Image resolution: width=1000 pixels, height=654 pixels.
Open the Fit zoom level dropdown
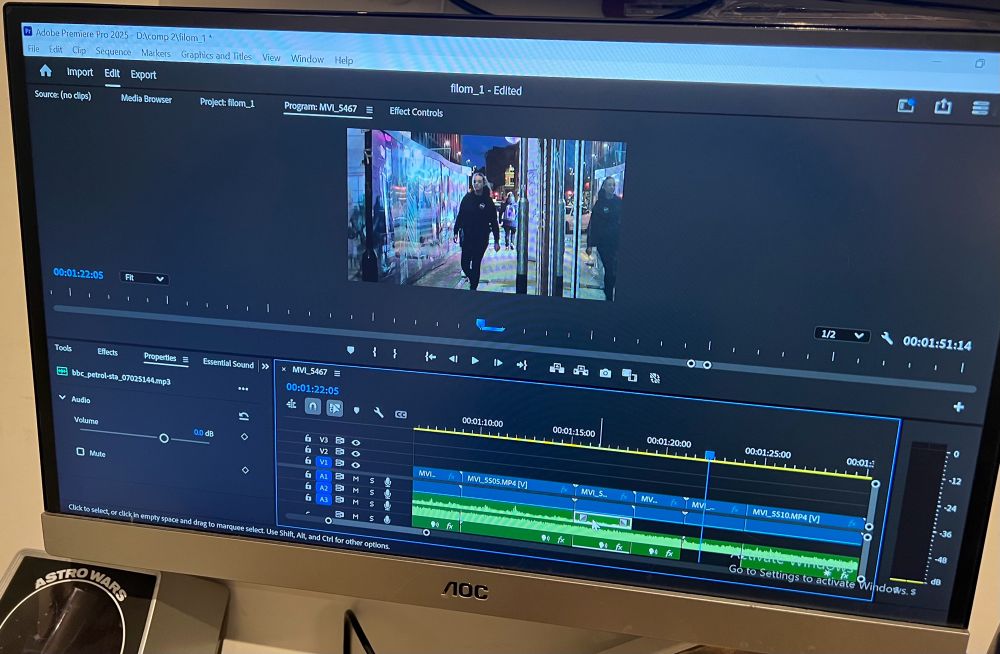(144, 278)
